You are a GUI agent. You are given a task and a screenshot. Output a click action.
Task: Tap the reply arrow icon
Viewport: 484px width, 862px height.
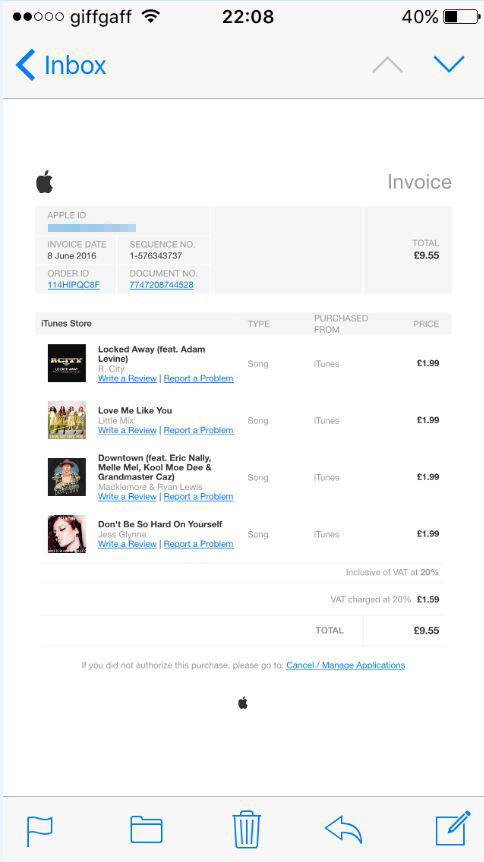point(343,829)
